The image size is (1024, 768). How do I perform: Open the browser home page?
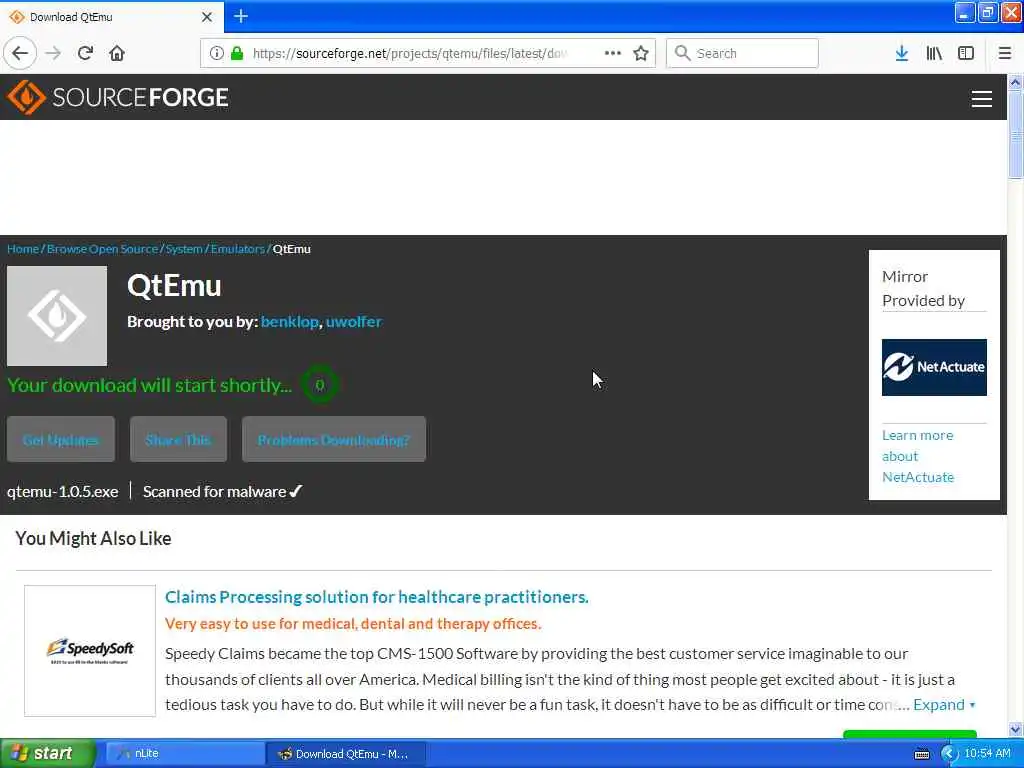tap(117, 53)
